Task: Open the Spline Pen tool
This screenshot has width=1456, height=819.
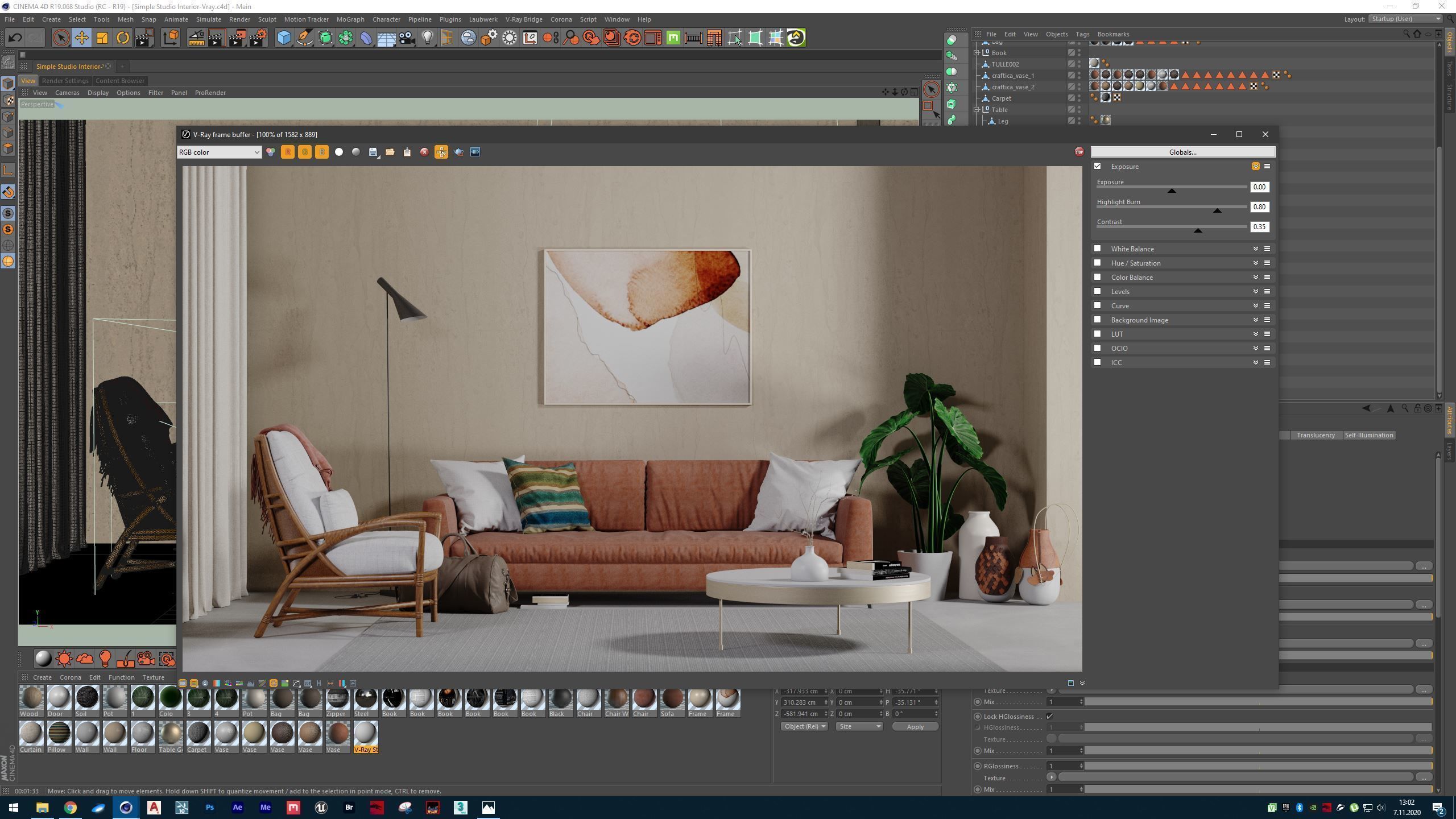Action: [305, 38]
